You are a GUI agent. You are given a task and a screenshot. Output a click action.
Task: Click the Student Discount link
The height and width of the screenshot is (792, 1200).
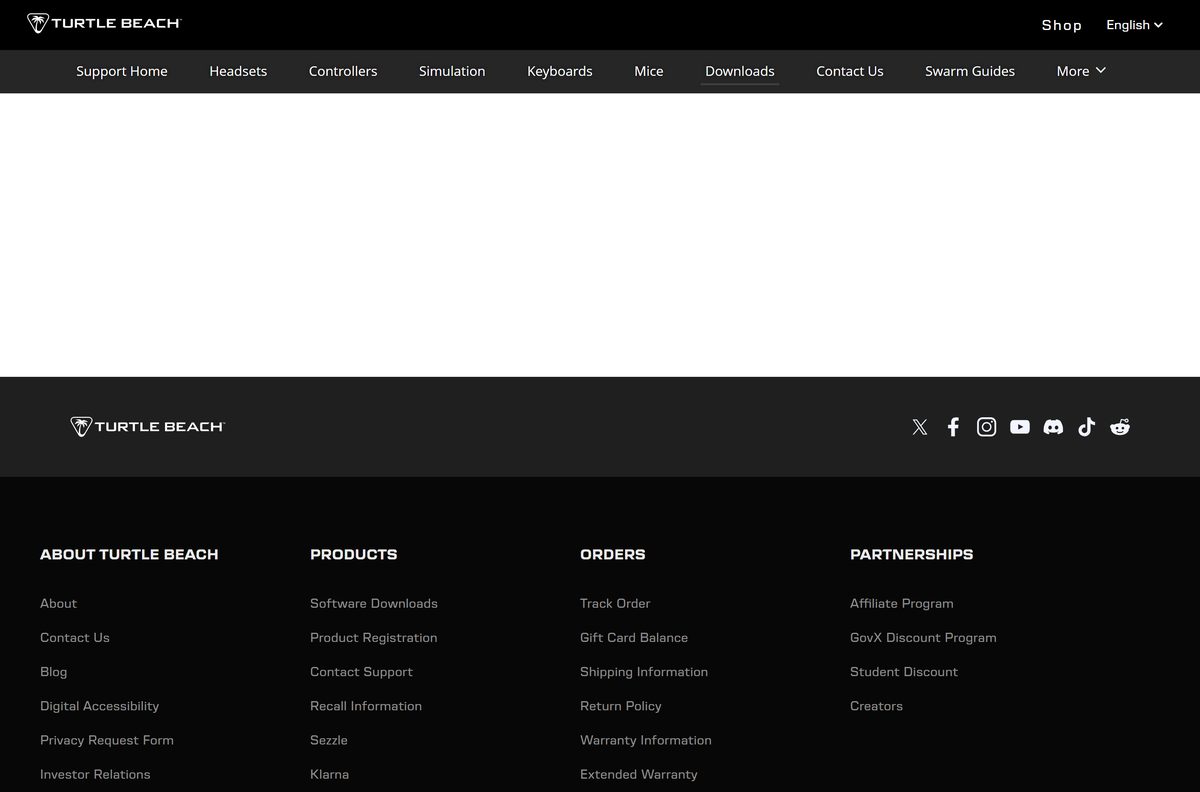point(904,672)
